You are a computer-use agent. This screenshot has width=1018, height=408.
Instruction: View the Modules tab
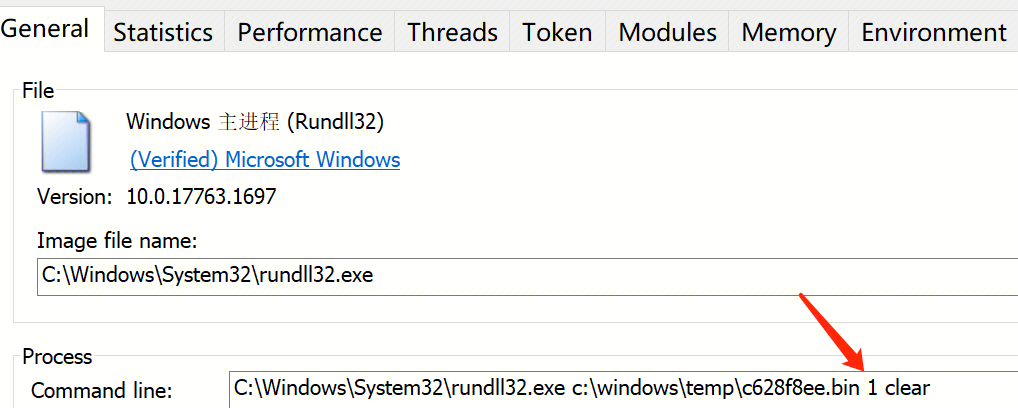(x=667, y=32)
